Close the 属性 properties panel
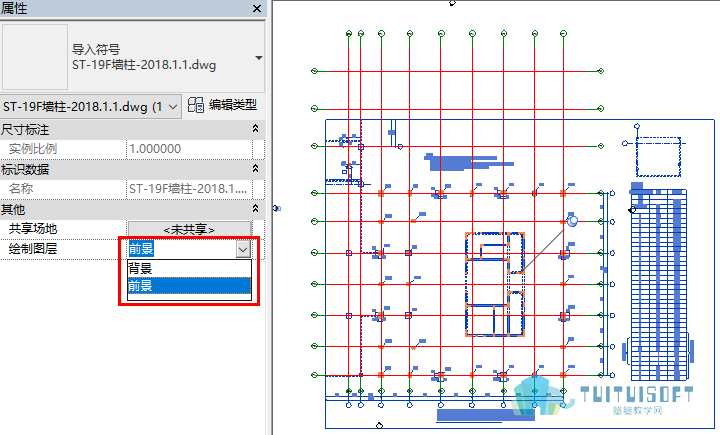Screen dimensions: 720x435 (x=257, y=9)
